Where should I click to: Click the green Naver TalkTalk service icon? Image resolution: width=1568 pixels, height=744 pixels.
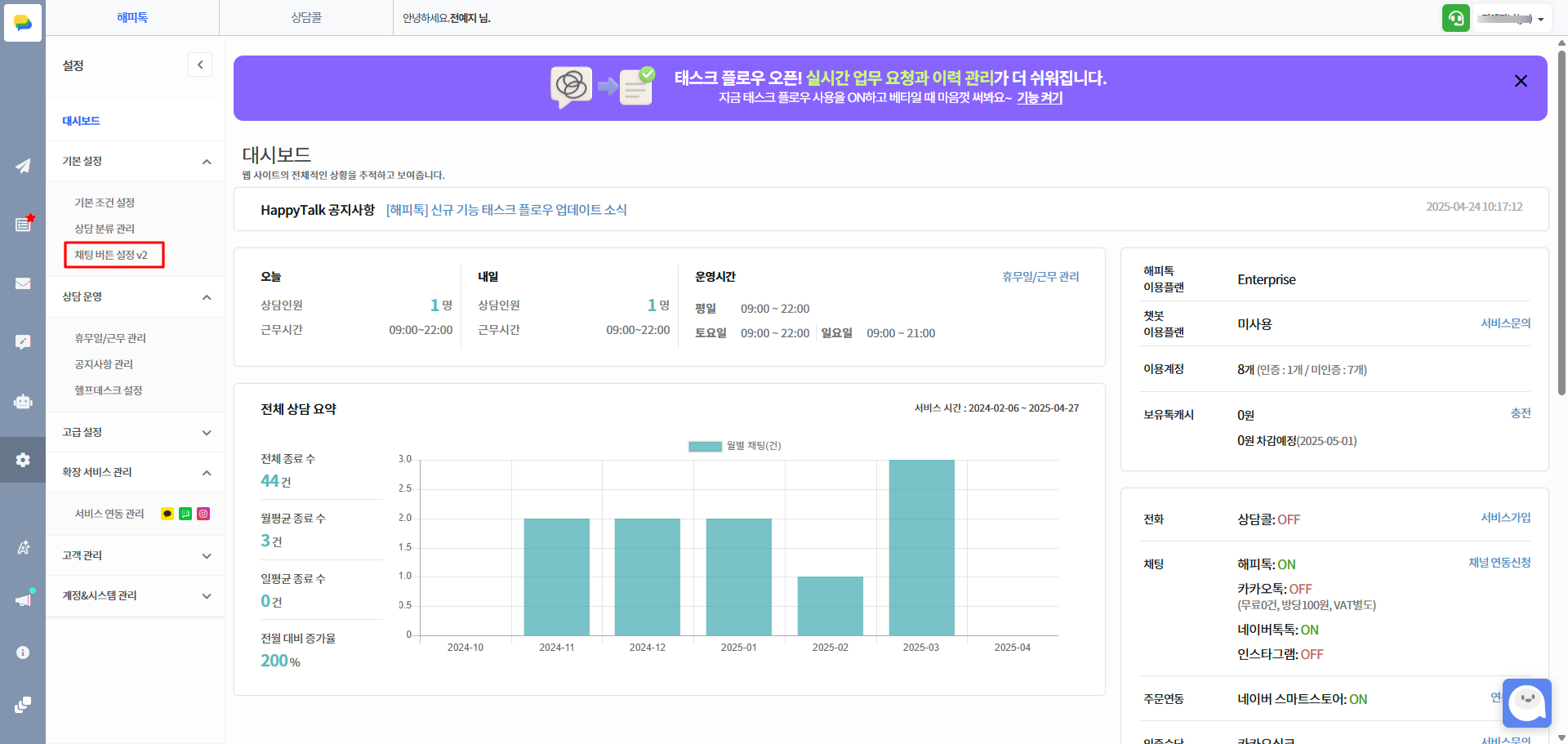[185, 514]
